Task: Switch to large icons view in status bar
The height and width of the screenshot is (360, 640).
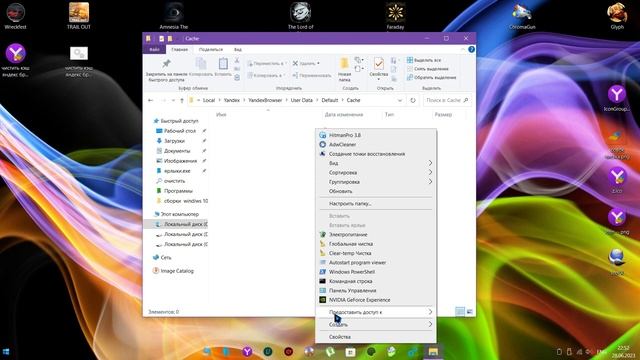Action: [469, 312]
